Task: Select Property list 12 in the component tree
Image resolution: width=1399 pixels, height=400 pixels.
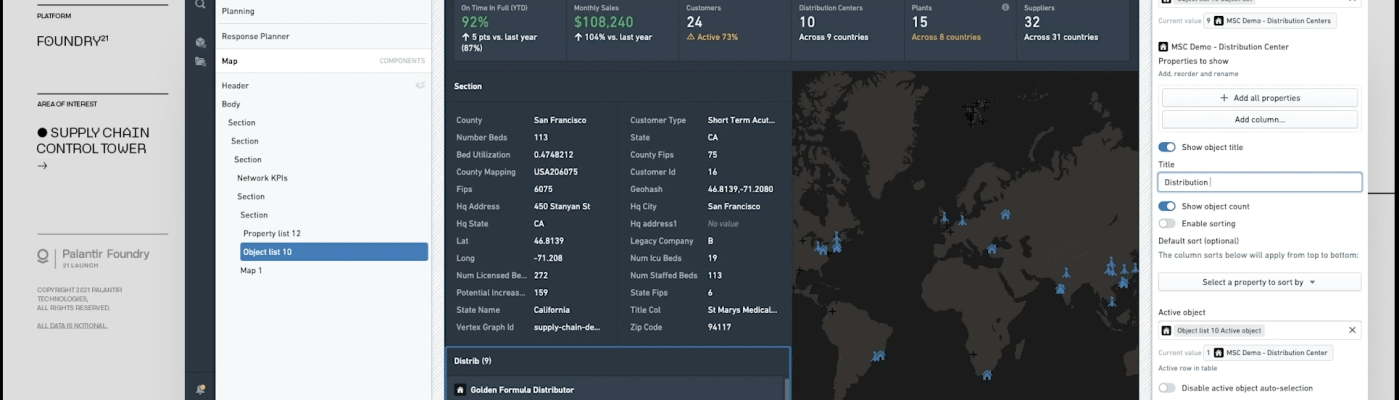Action: [x=271, y=233]
